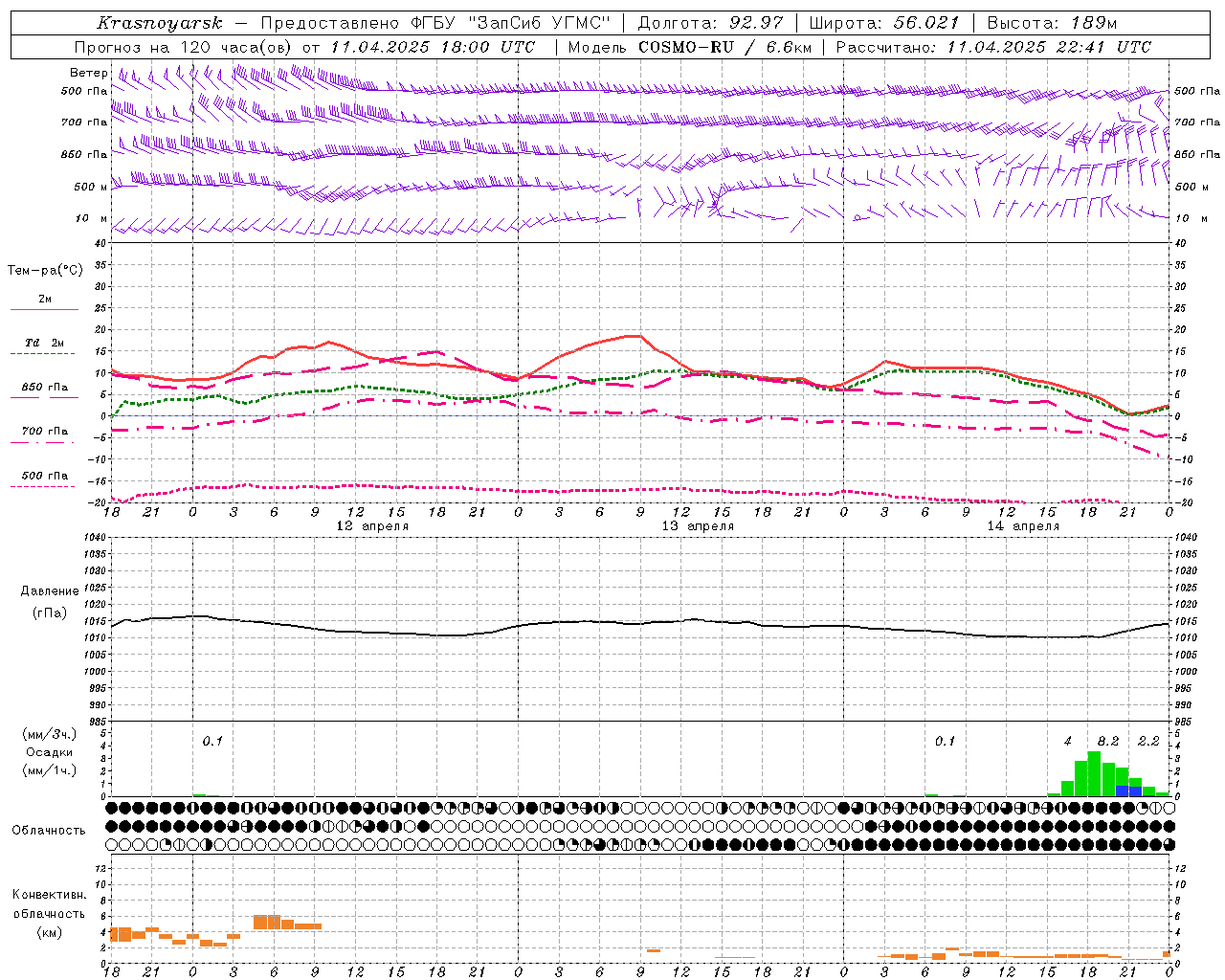The image size is (1225, 980).
Task: Select the 'Рассчитано: 11.04.2025 22:41 UTC' calculation time
Action: tap(993, 47)
